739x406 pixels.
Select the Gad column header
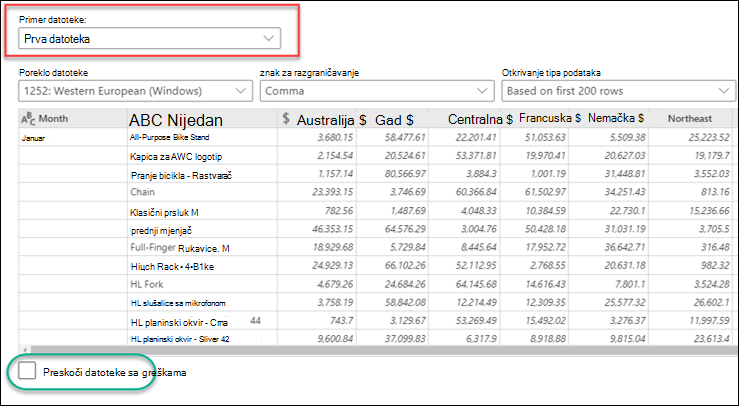pyautogui.click(x=392, y=118)
